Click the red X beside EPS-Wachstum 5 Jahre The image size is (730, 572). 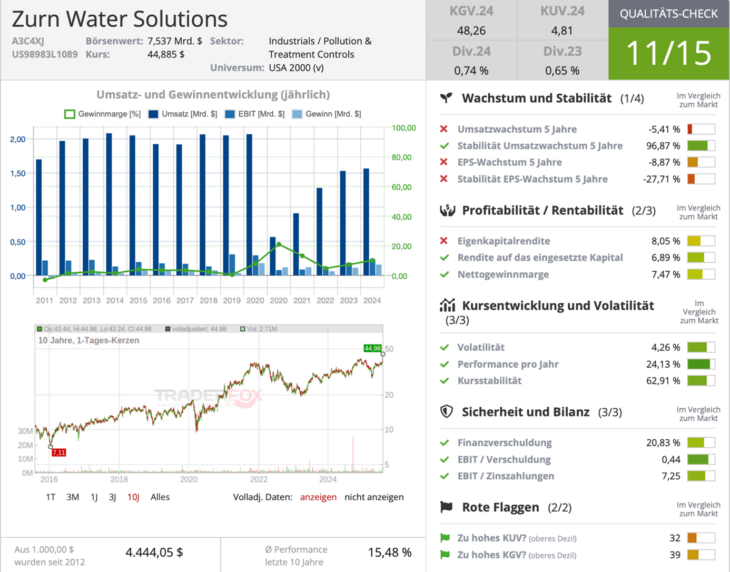pos(444,162)
